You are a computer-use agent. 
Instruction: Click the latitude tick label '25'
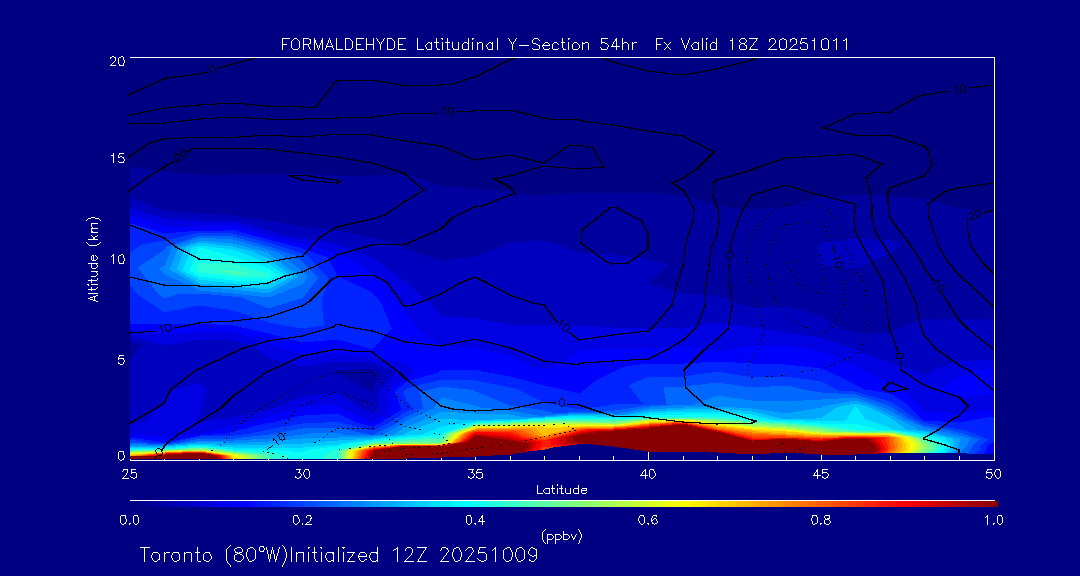coord(129,473)
